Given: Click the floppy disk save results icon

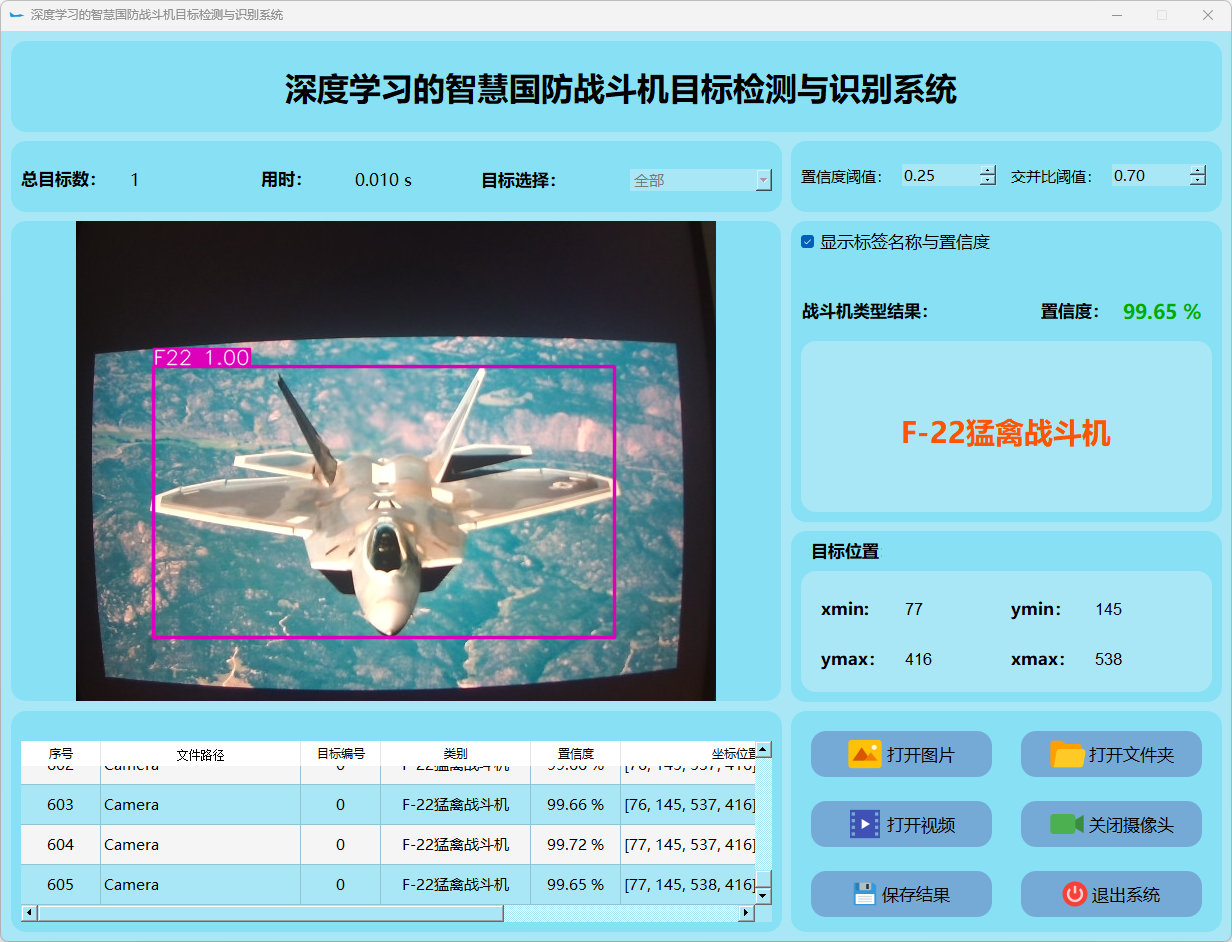Looking at the screenshot, I should pos(865,894).
